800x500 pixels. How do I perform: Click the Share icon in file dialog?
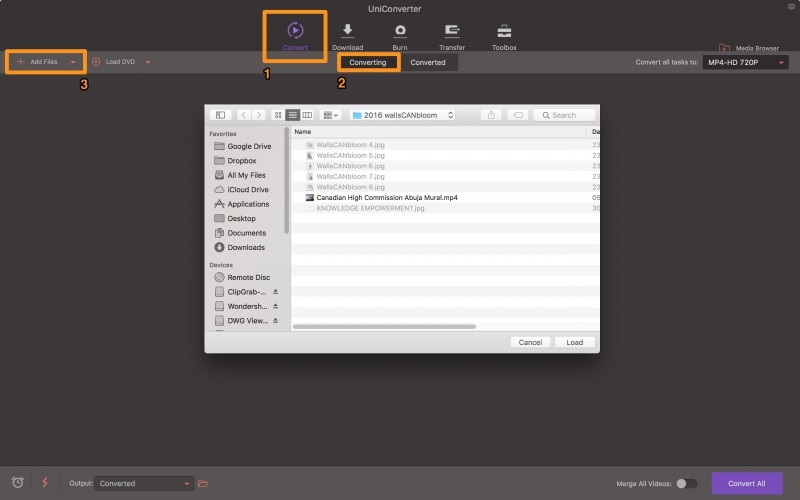(x=491, y=115)
